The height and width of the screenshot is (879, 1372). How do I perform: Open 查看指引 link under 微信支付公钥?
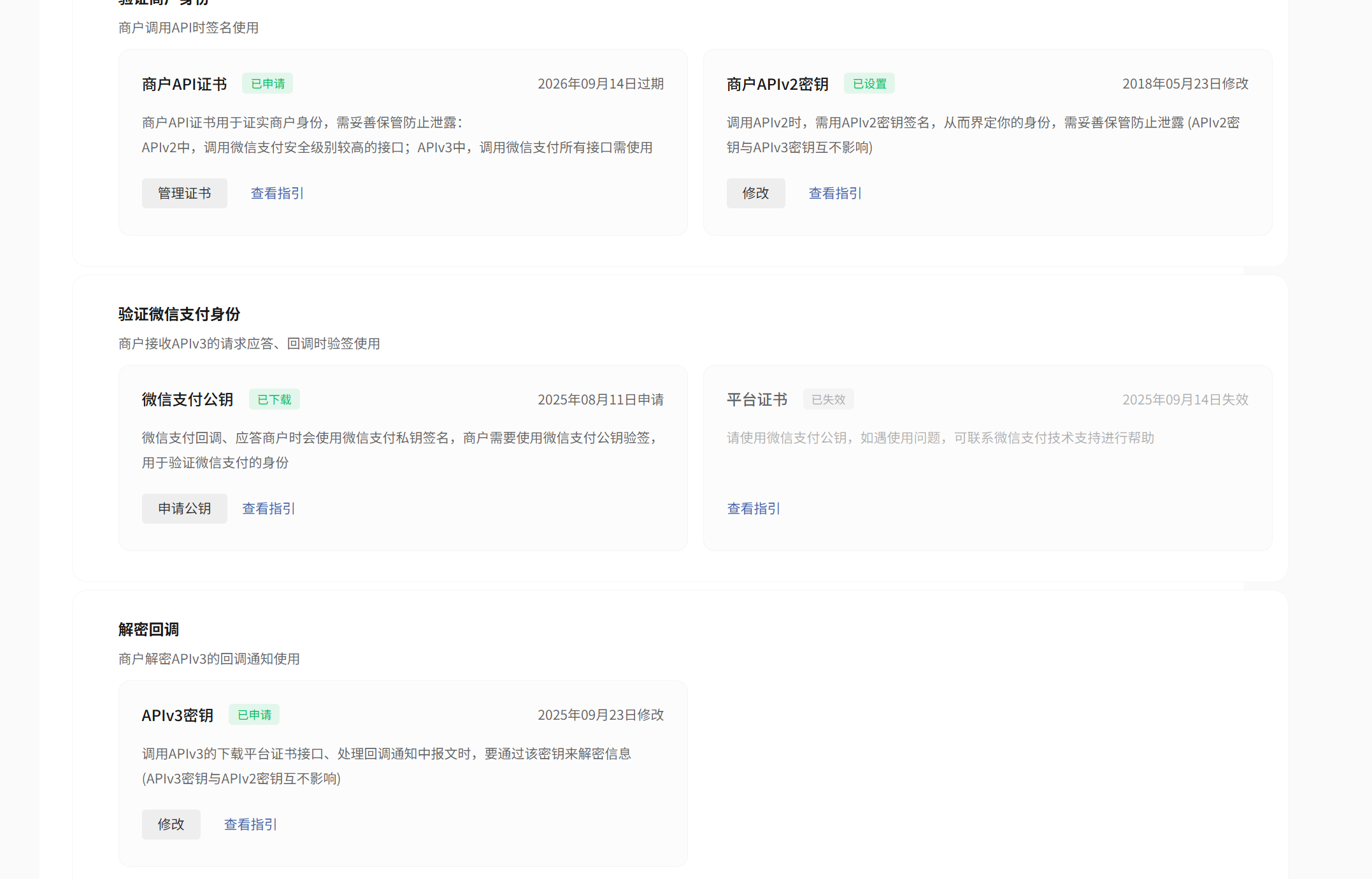pyautogui.click(x=268, y=508)
